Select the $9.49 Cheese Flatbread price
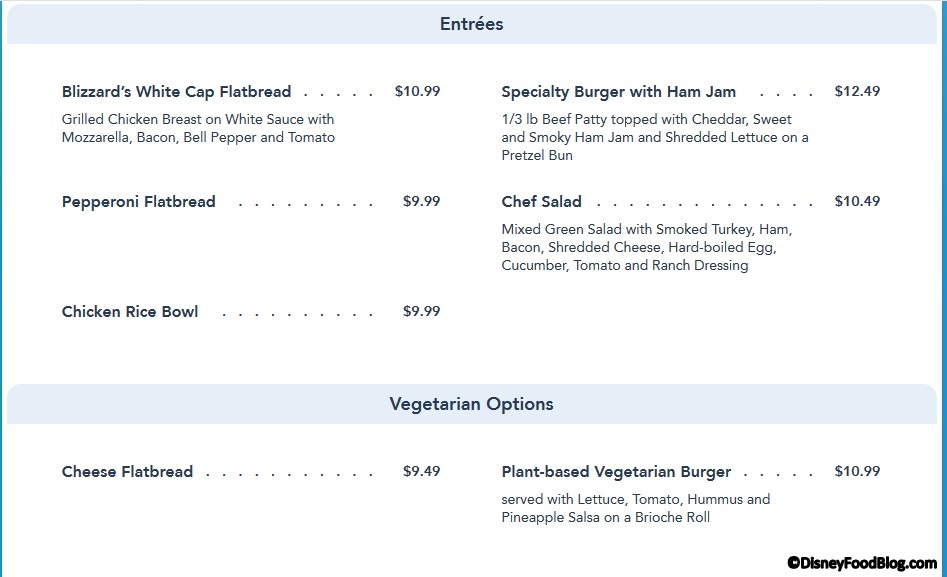 click(x=421, y=471)
